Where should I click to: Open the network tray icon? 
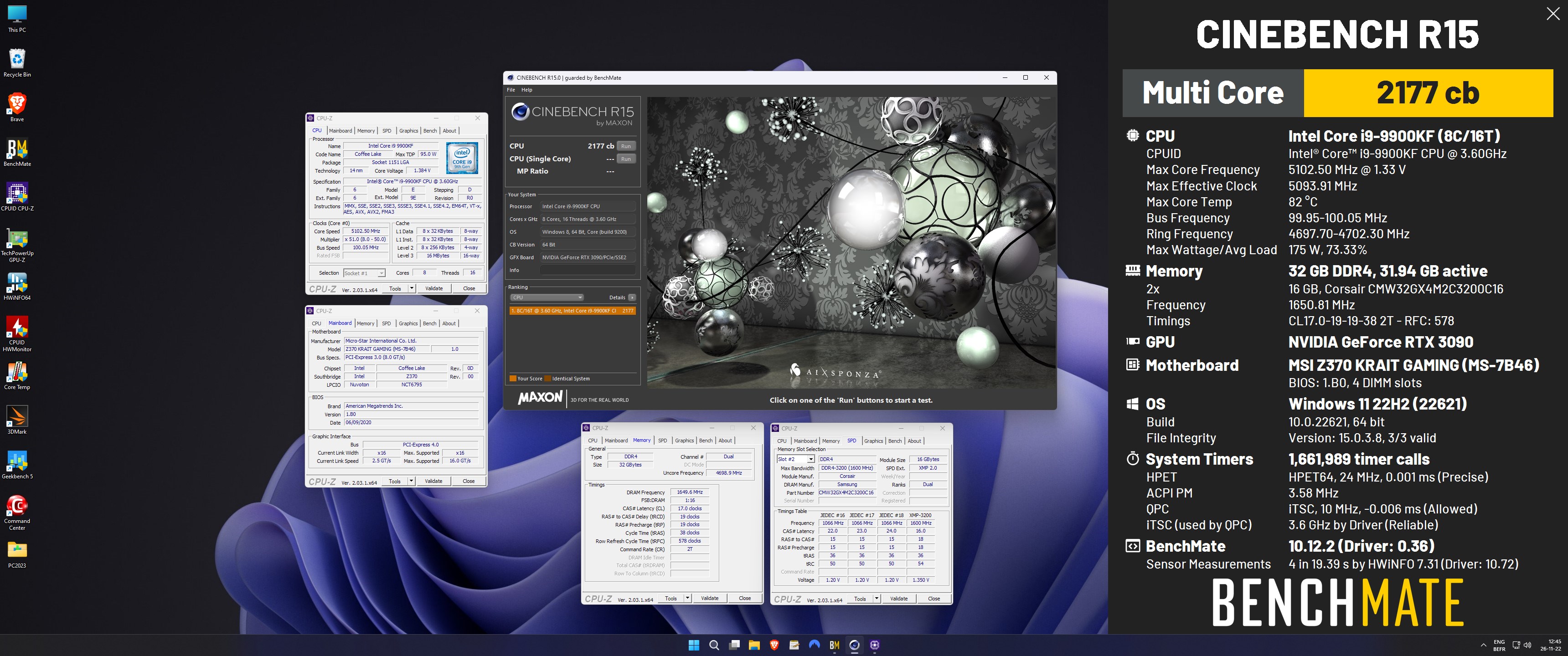[1516, 645]
